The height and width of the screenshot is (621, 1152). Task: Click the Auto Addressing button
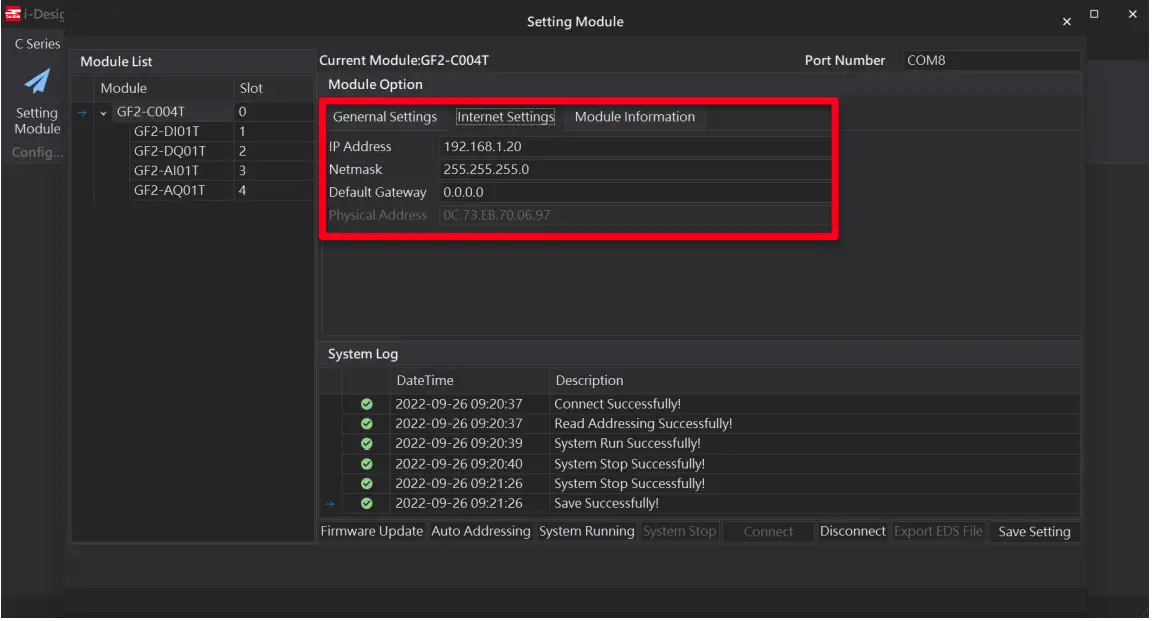pos(480,531)
